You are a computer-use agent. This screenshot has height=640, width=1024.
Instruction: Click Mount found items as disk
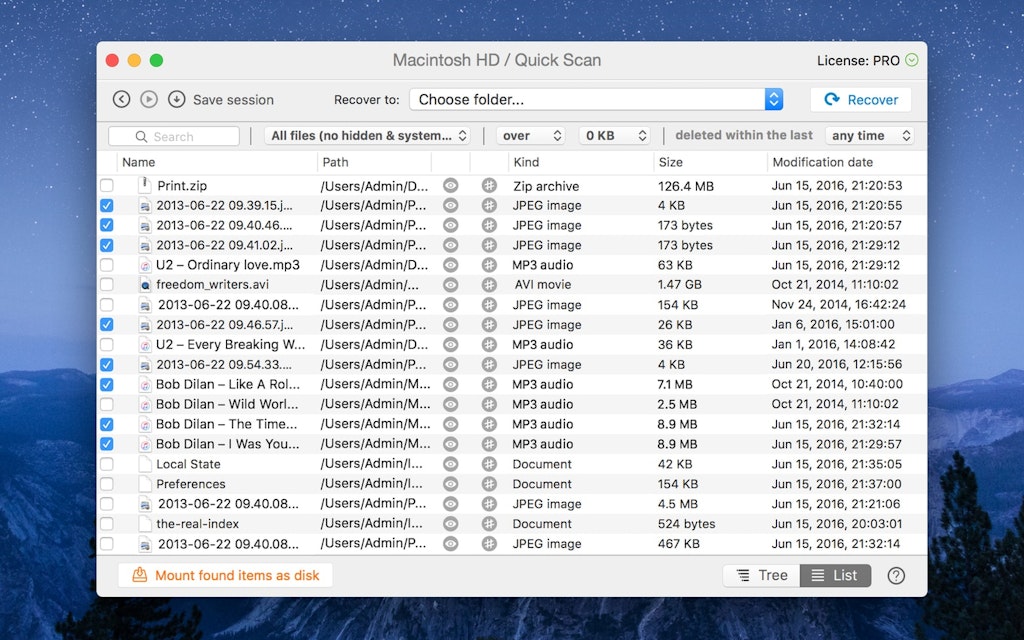click(x=225, y=575)
